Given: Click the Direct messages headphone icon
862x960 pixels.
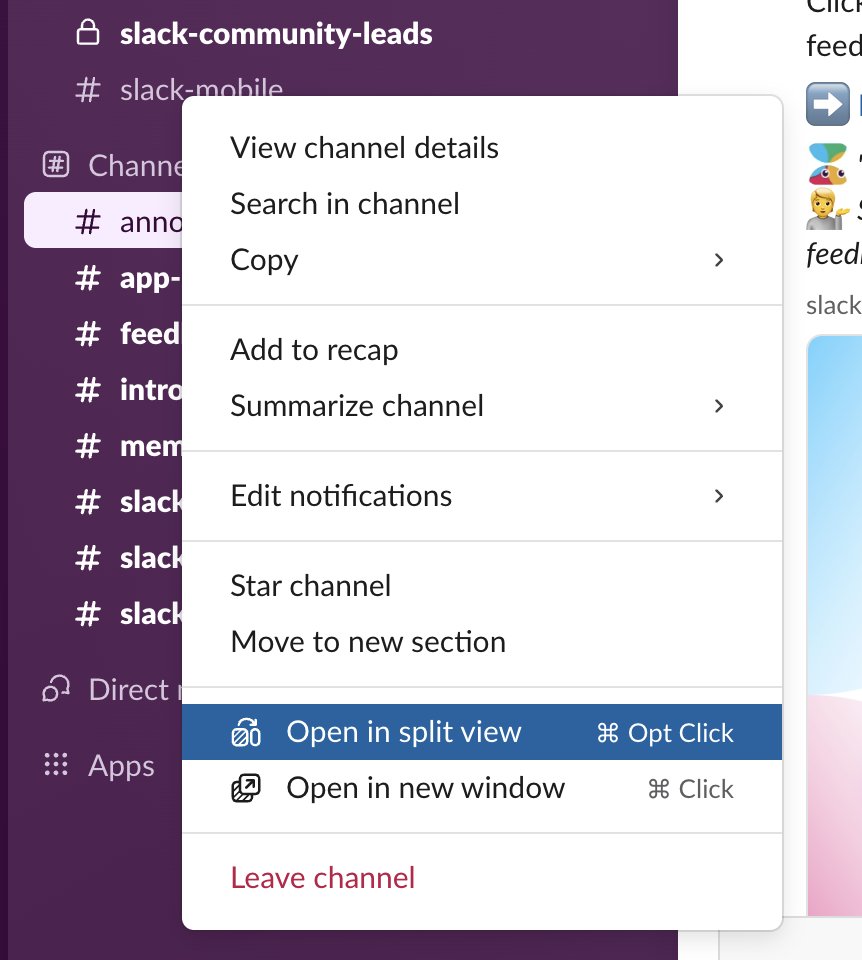Looking at the screenshot, I should pos(56,689).
